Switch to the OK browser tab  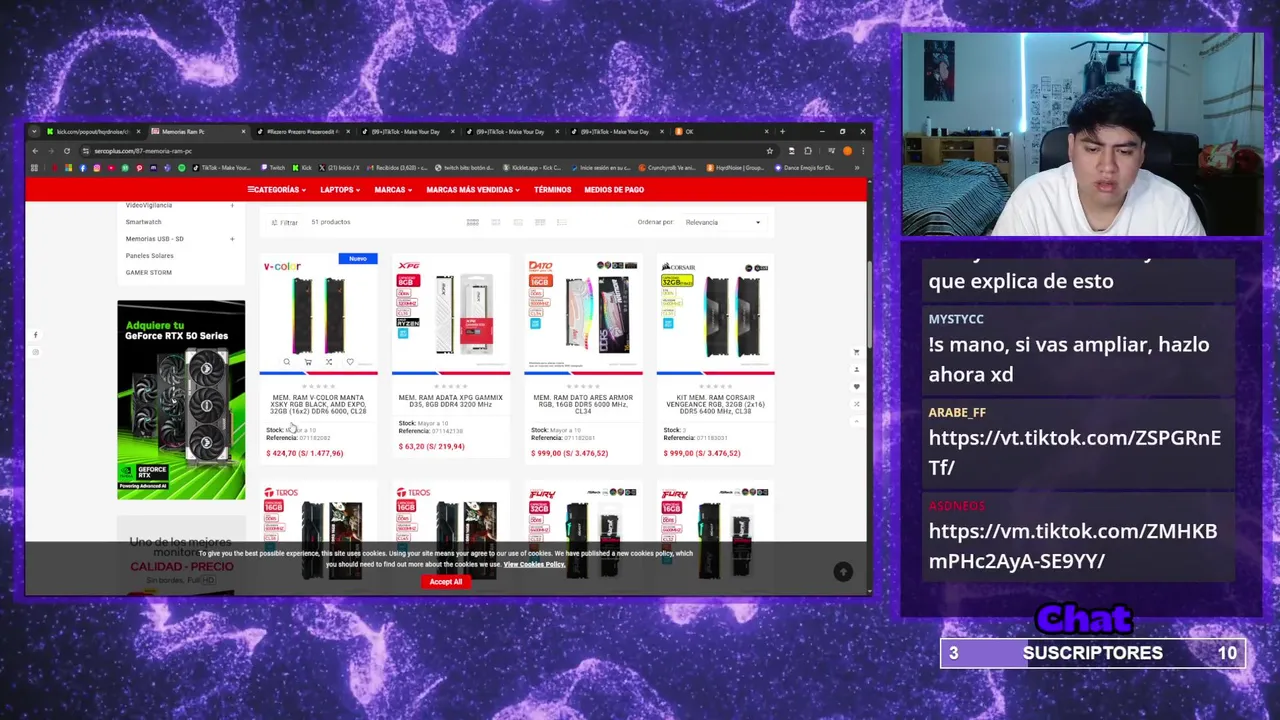pos(723,131)
